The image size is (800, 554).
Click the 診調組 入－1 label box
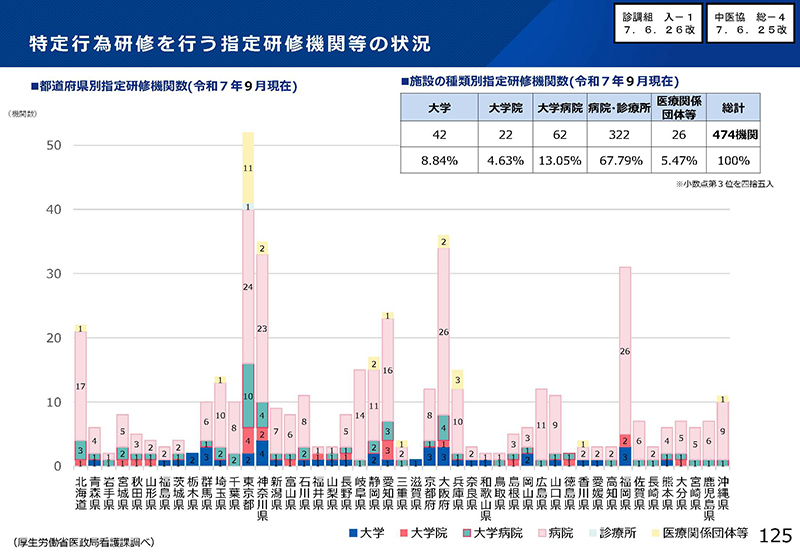click(x=662, y=23)
